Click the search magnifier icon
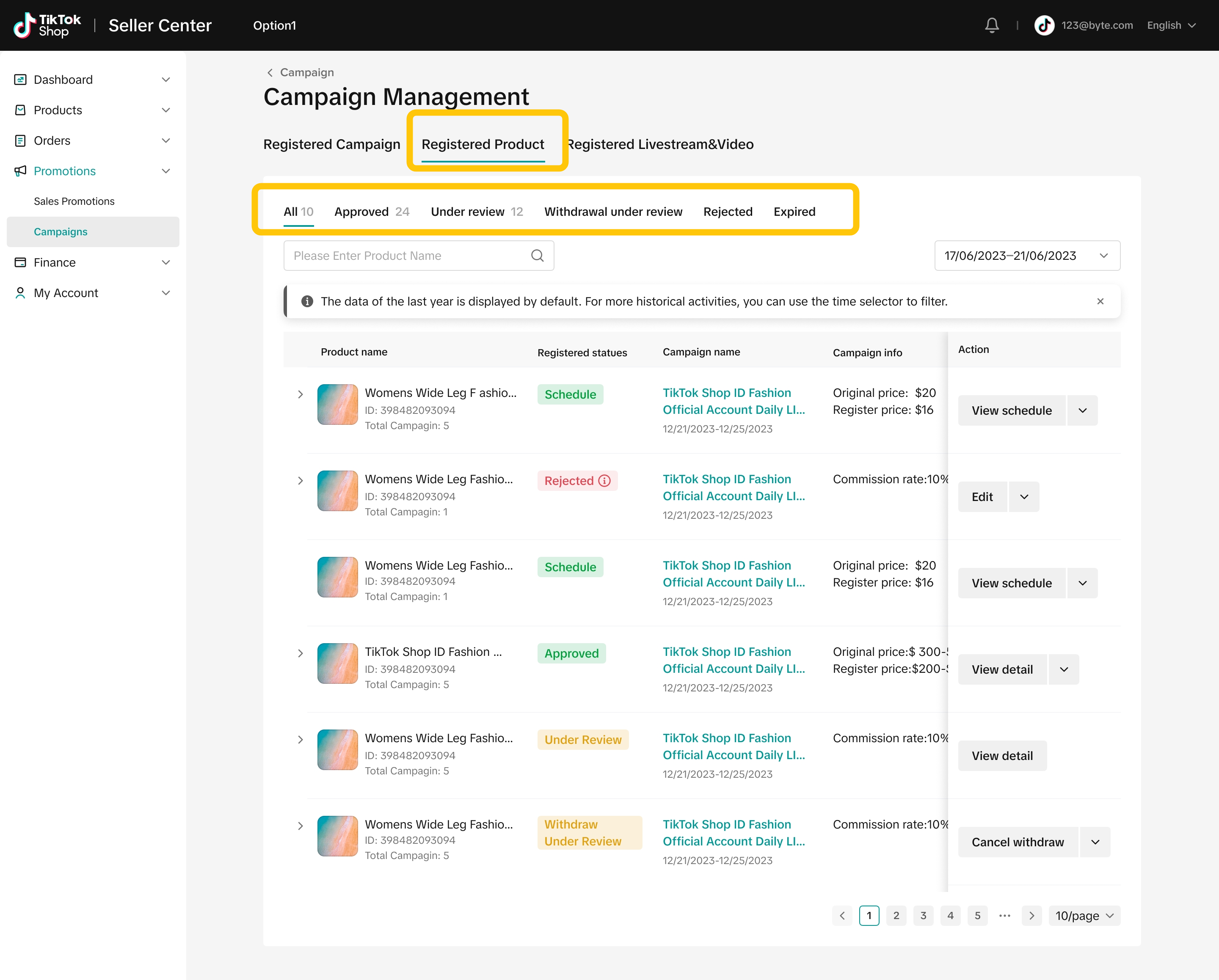1219x980 pixels. pos(537,256)
